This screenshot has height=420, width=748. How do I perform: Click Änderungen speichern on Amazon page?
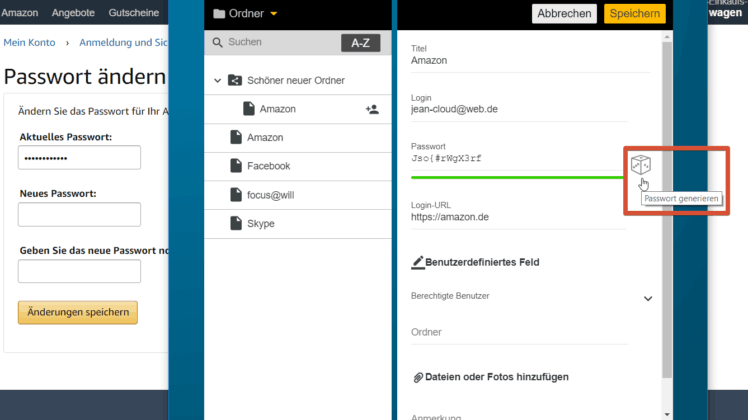(x=78, y=312)
